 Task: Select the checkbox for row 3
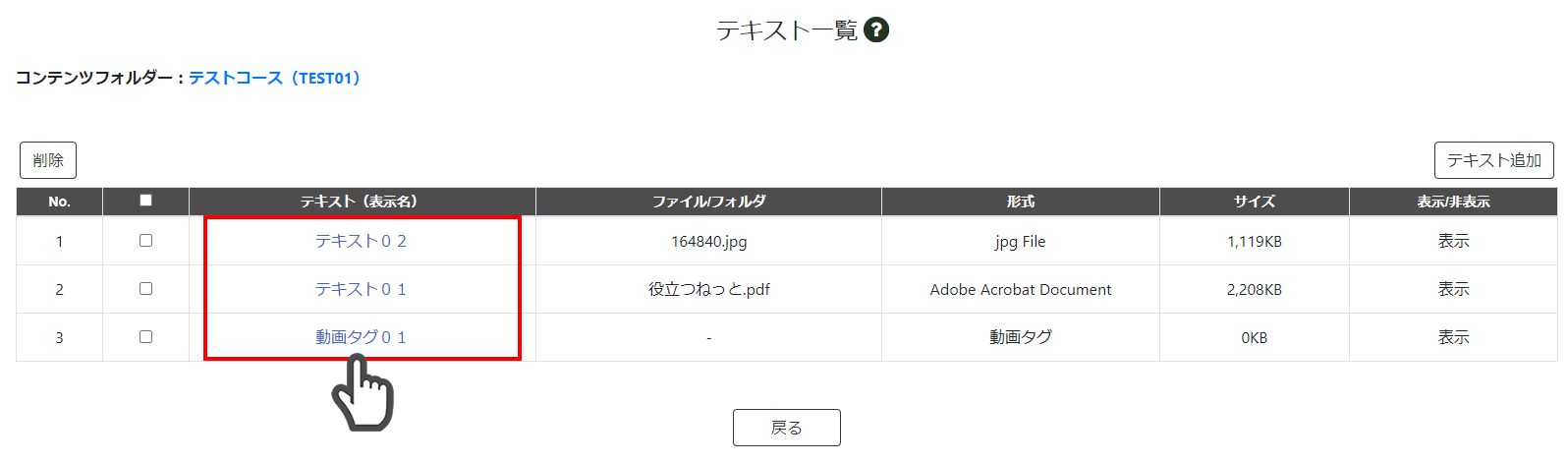tap(145, 336)
